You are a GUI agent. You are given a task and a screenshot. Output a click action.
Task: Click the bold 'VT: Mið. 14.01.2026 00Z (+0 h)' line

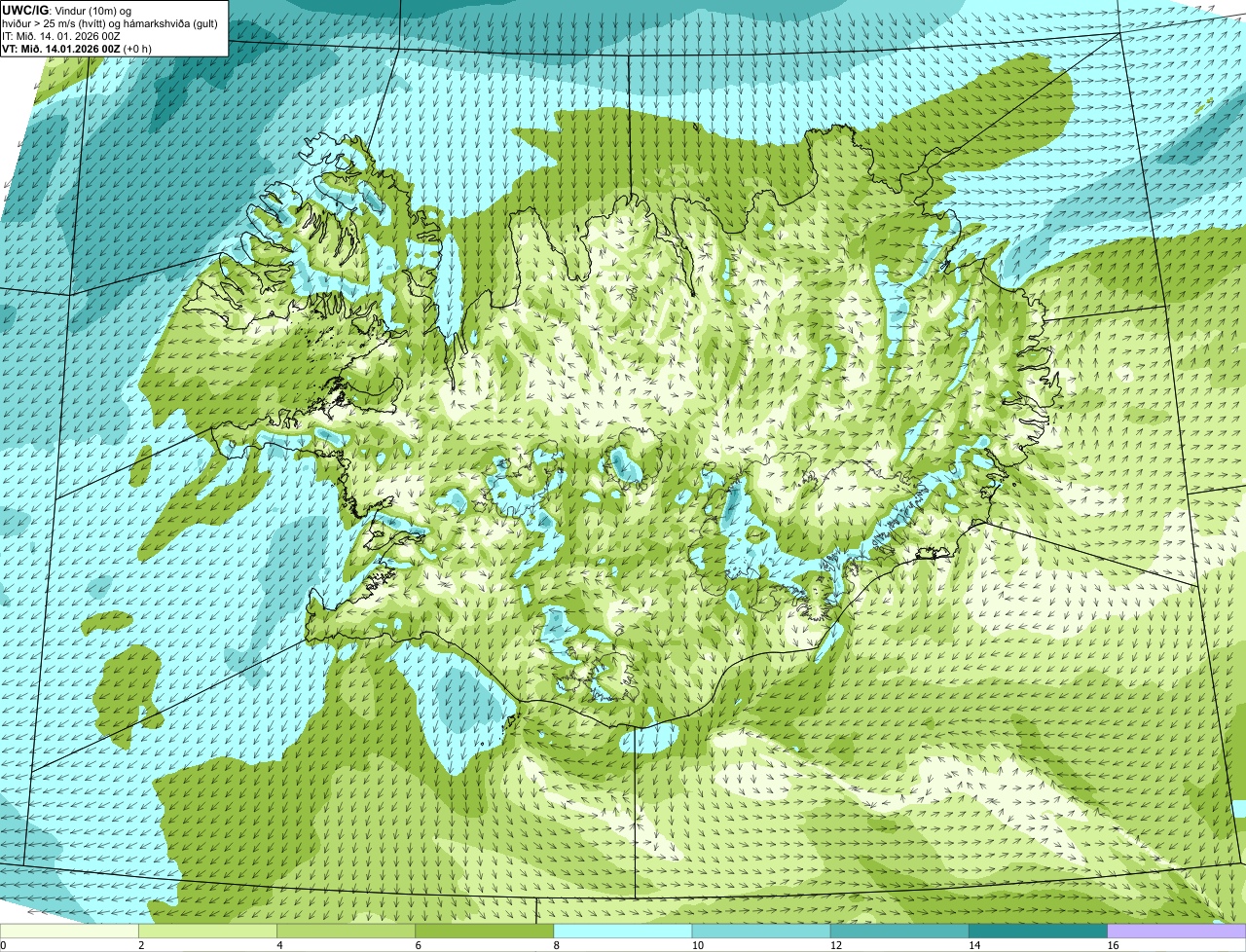coord(77,49)
